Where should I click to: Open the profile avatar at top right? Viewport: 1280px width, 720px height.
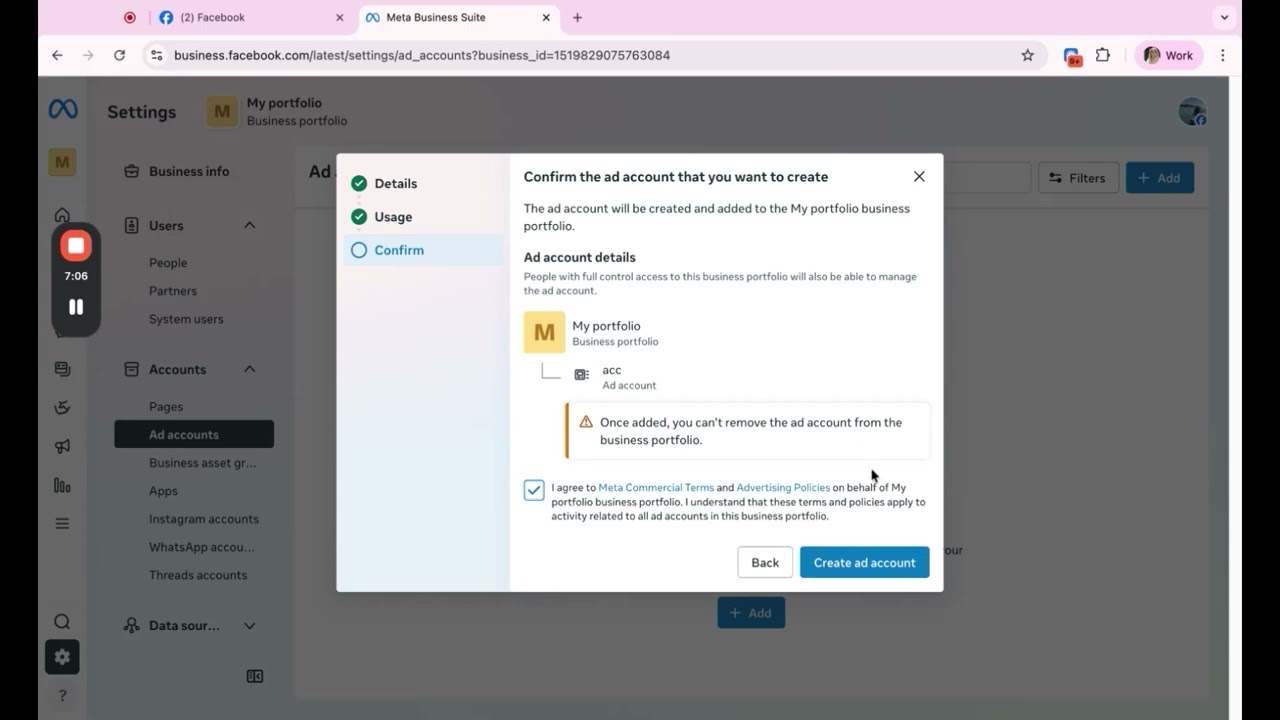1192,112
